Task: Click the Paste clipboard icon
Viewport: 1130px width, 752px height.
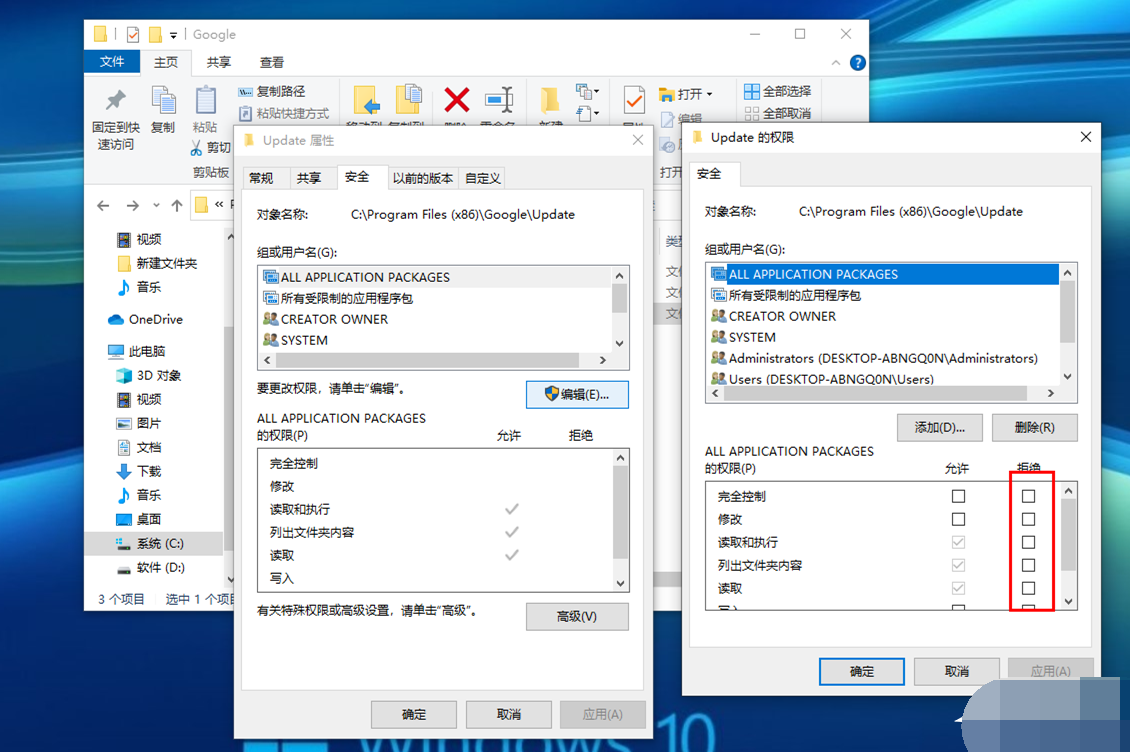Action: (205, 101)
